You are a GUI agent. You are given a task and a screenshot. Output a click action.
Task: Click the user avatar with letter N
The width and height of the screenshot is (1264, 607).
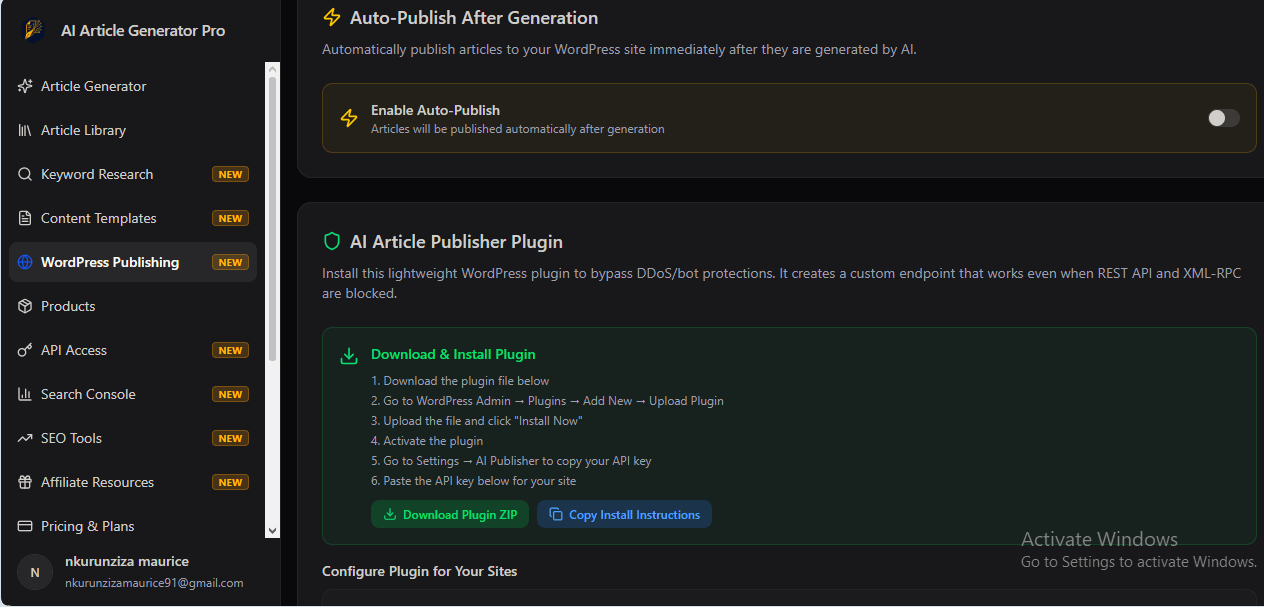pyautogui.click(x=35, y=572)
